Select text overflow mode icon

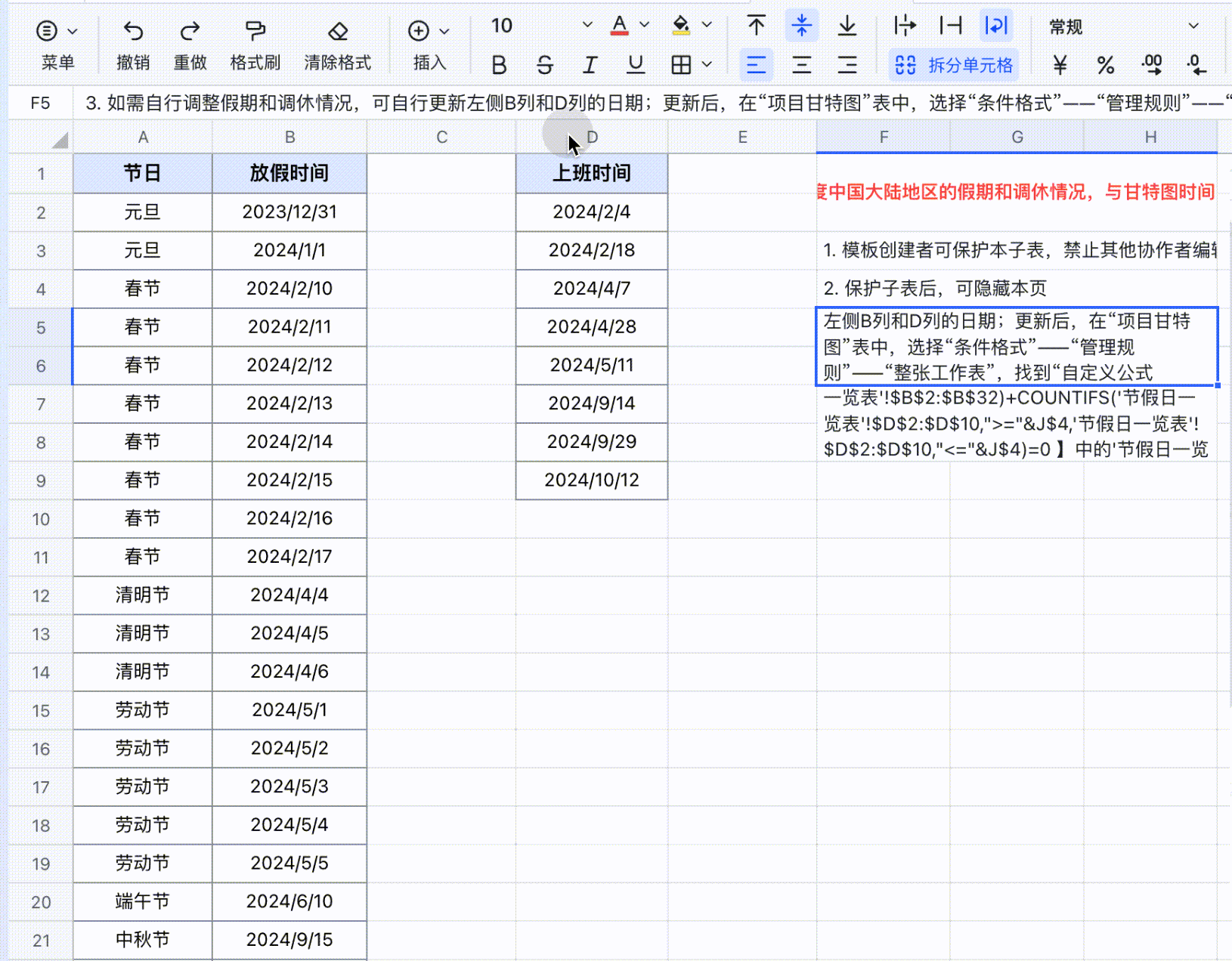click(905, 26)
